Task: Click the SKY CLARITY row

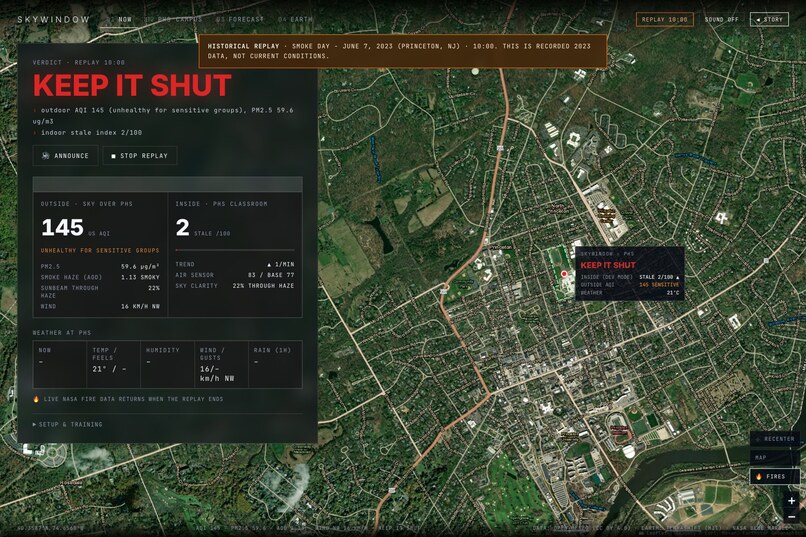Action: (x=234, y=286)
